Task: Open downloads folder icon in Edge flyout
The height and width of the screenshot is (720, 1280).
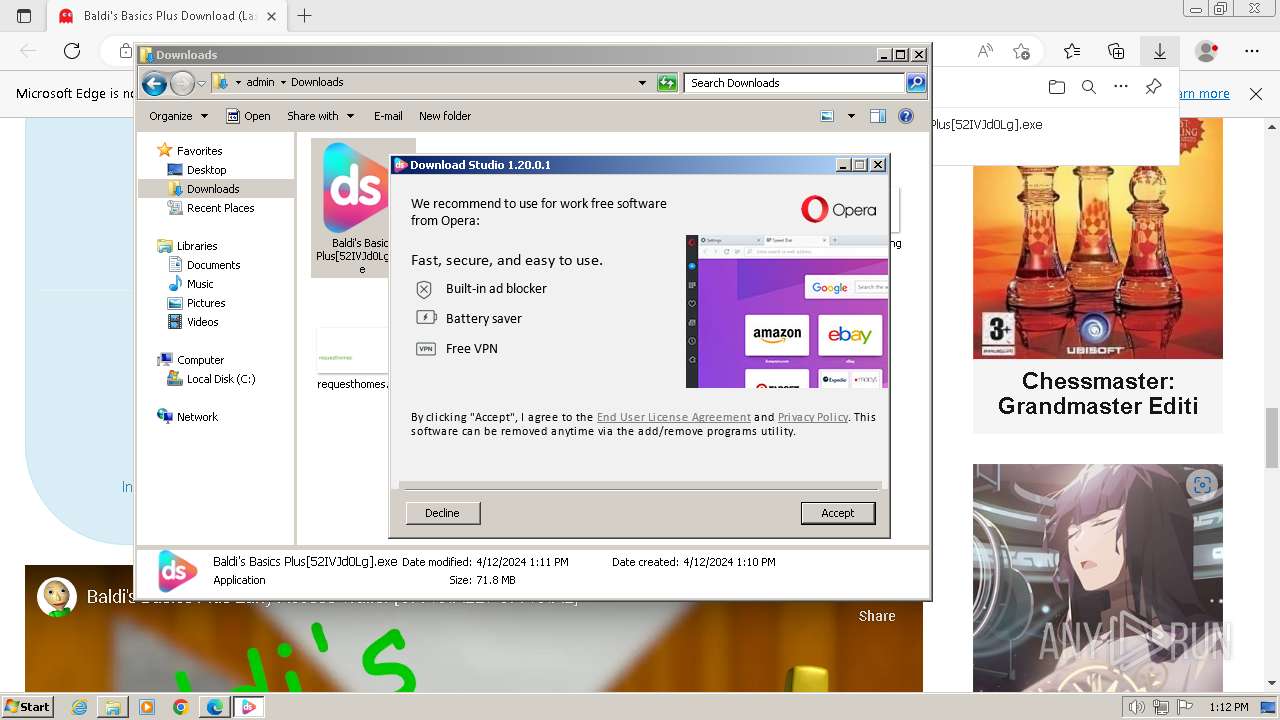Action: [1057, 87]
